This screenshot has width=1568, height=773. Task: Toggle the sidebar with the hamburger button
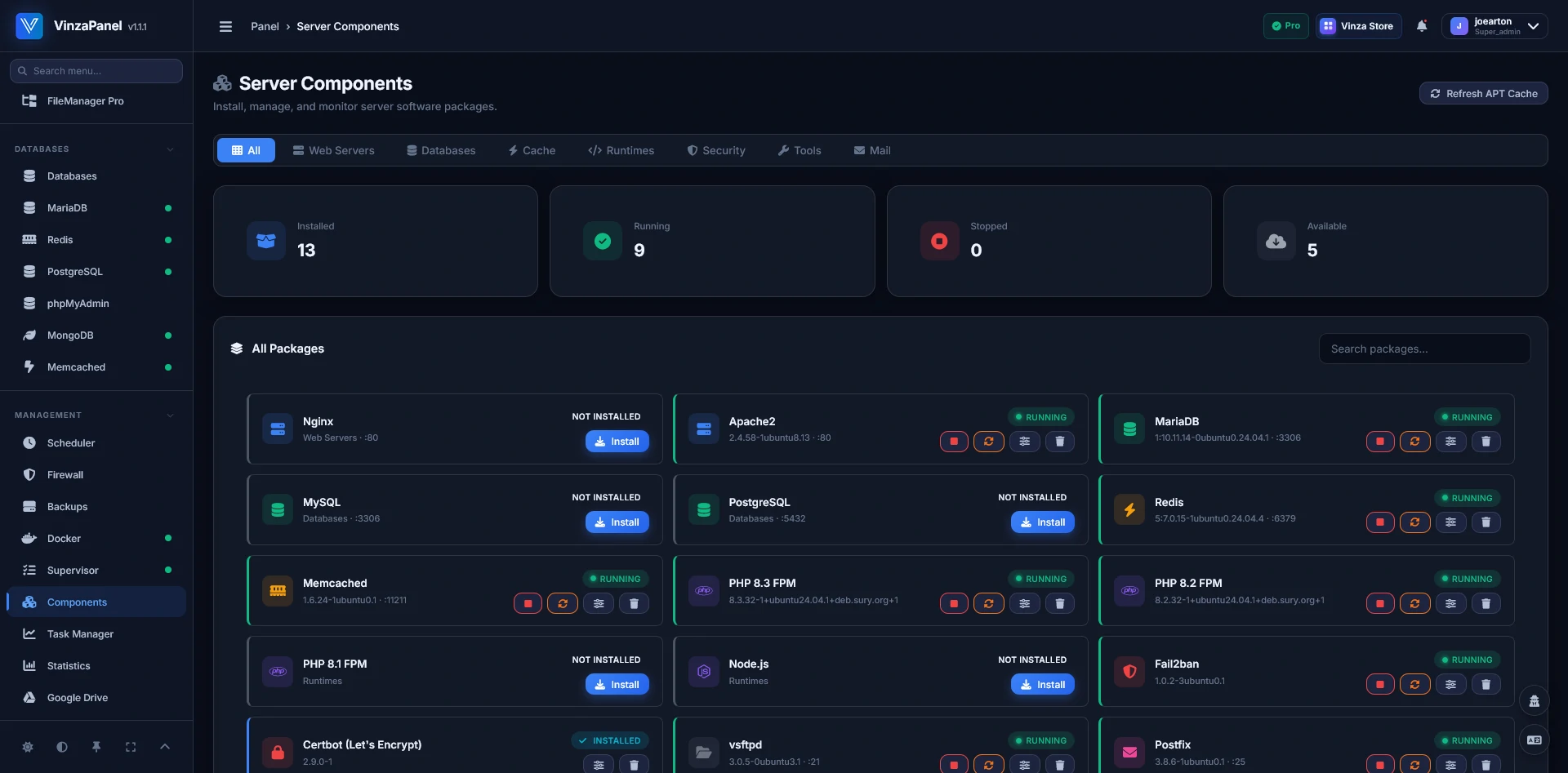[225, 26]
